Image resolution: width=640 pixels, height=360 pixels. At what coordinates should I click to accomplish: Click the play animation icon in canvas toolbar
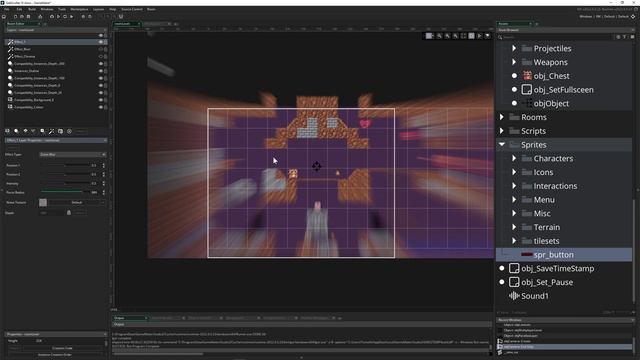(x=479, y=36)
